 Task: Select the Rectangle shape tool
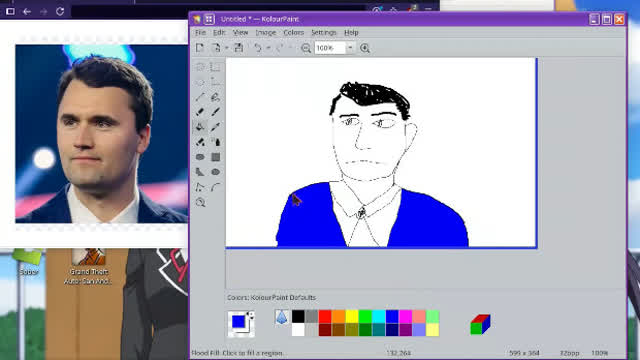click(216, 157)
